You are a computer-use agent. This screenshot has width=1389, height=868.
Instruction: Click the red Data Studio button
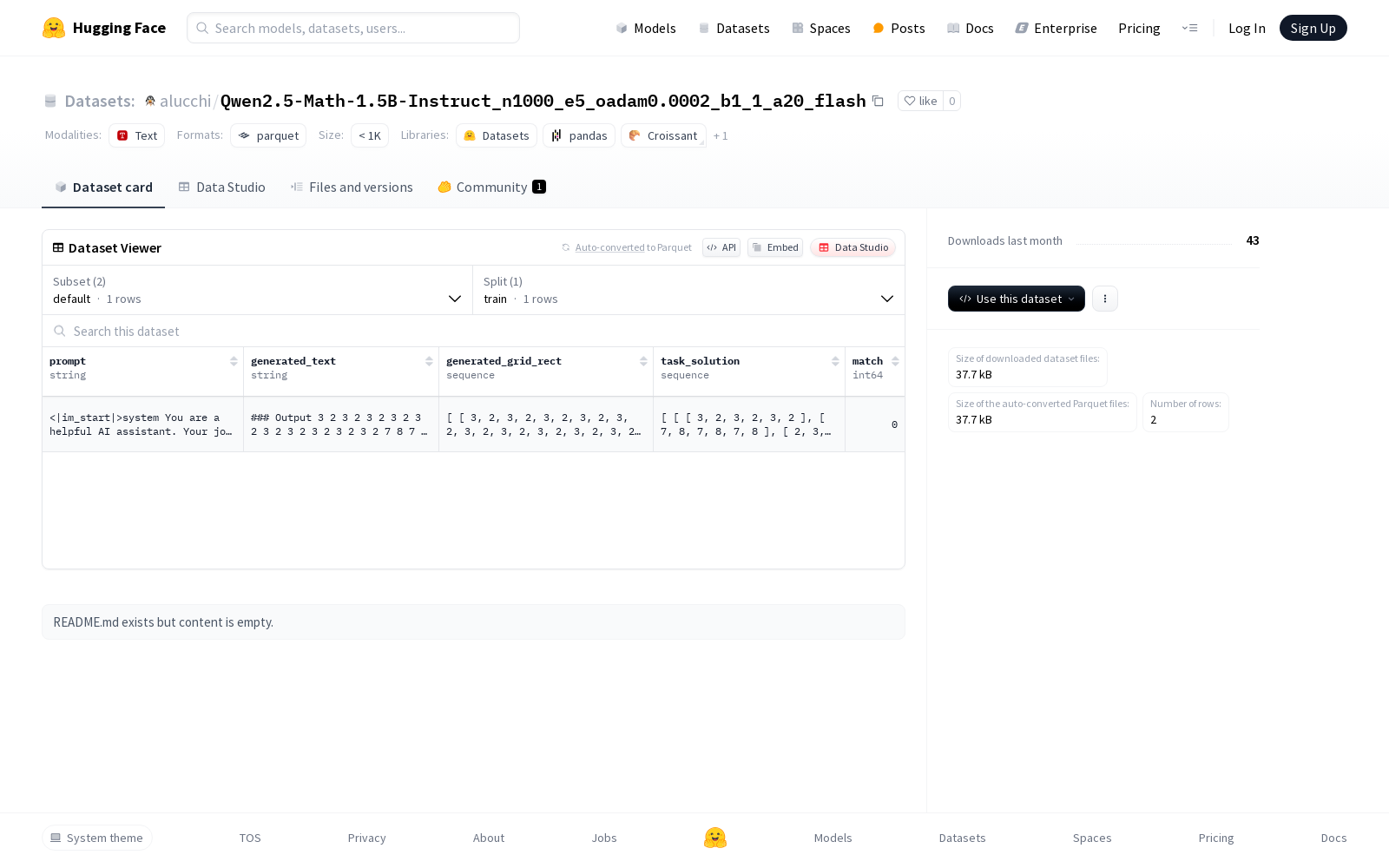tap(853, 247)
